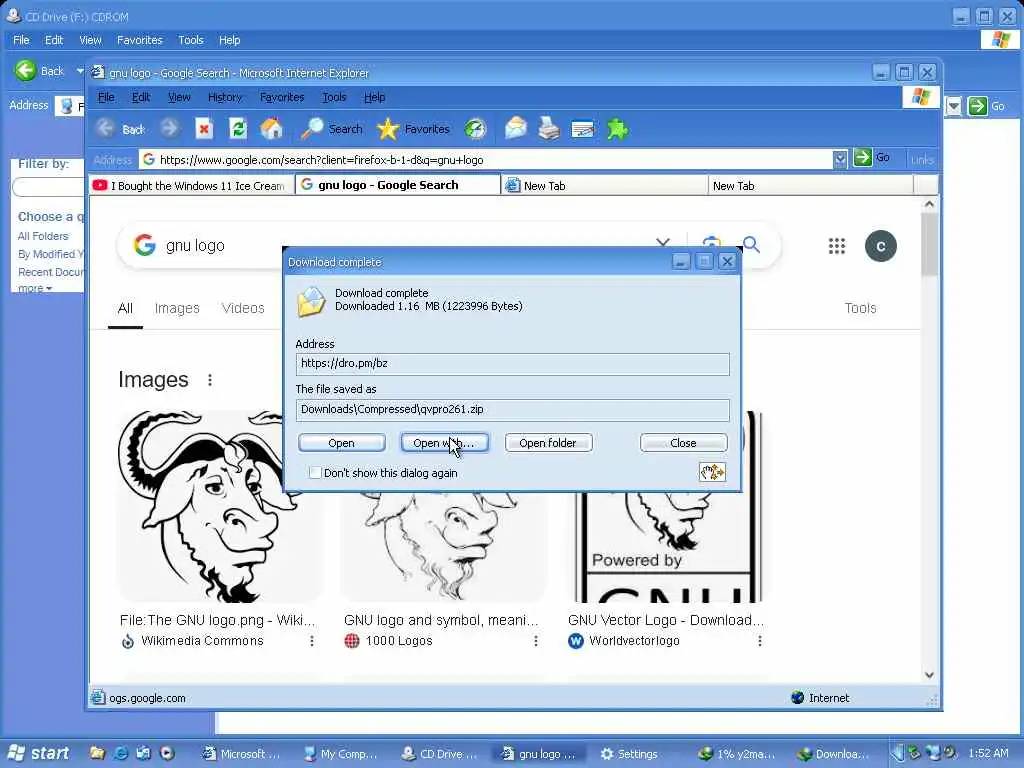Viewport: 1024px width, 768px height.
Task: Click the green Go arrow beside IE address bar
Action: (862, 157)
